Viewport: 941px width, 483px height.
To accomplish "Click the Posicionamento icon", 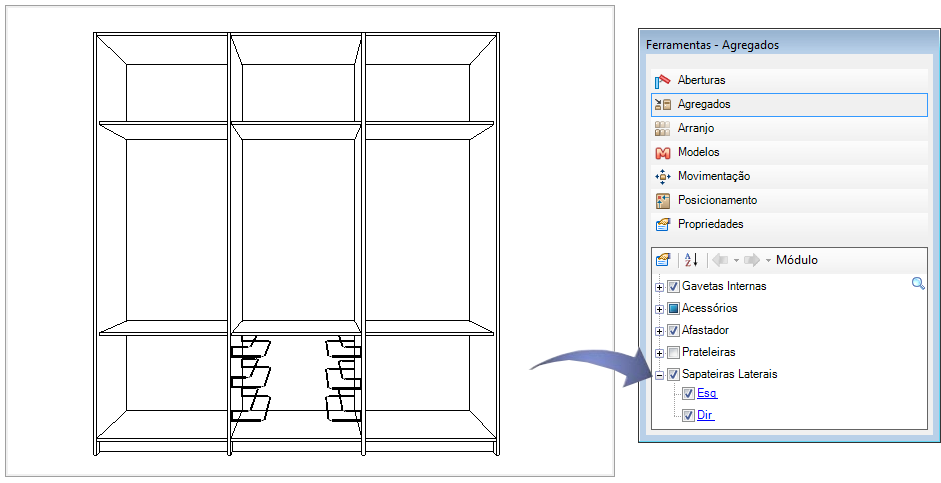I will click(x=663, y=200).
